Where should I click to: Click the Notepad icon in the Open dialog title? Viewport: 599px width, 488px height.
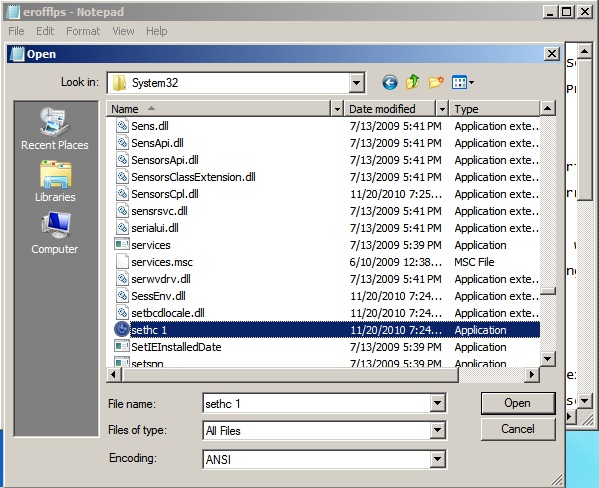pyautogui.click(x=17, y=54)
